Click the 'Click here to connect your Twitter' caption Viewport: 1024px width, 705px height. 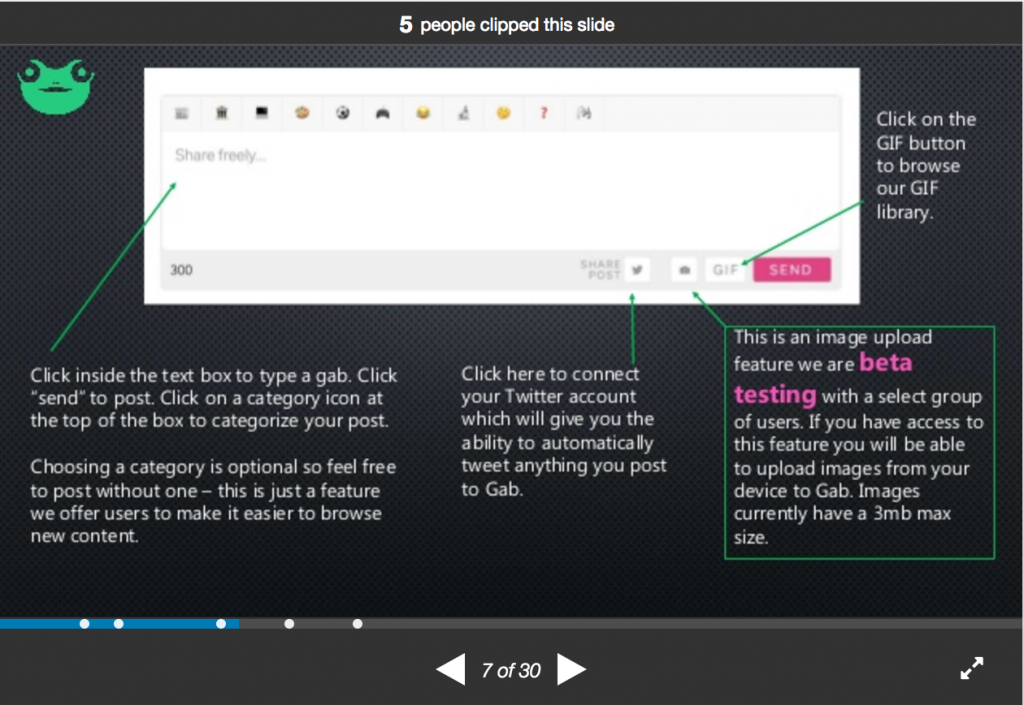pos(564,431)
